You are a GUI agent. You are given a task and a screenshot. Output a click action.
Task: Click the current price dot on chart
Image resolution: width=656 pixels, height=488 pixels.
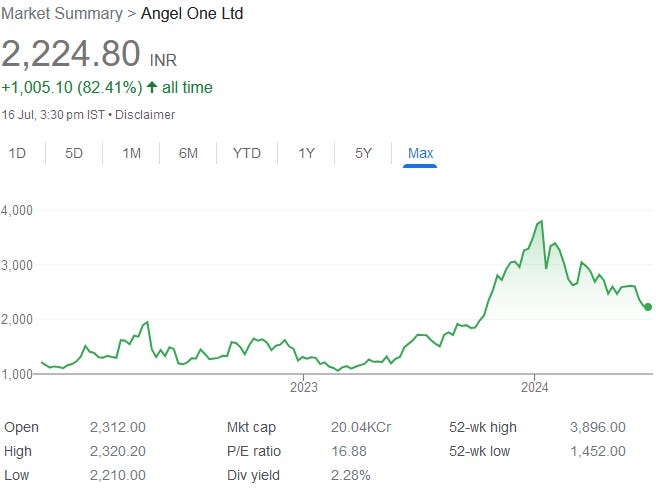point(648,307)
